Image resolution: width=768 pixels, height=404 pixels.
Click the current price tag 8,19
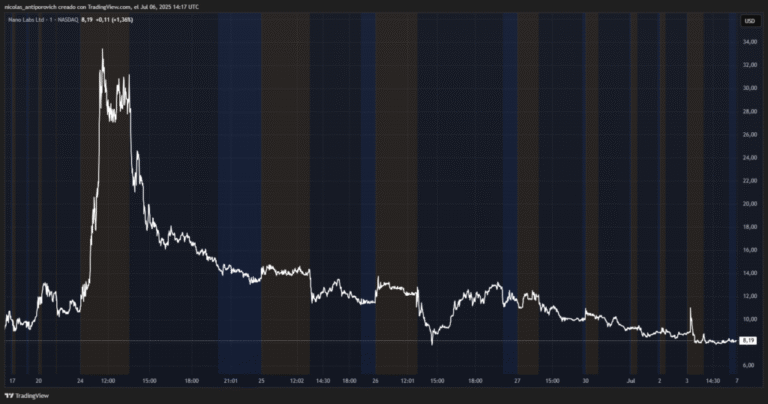tap(748, 340)
